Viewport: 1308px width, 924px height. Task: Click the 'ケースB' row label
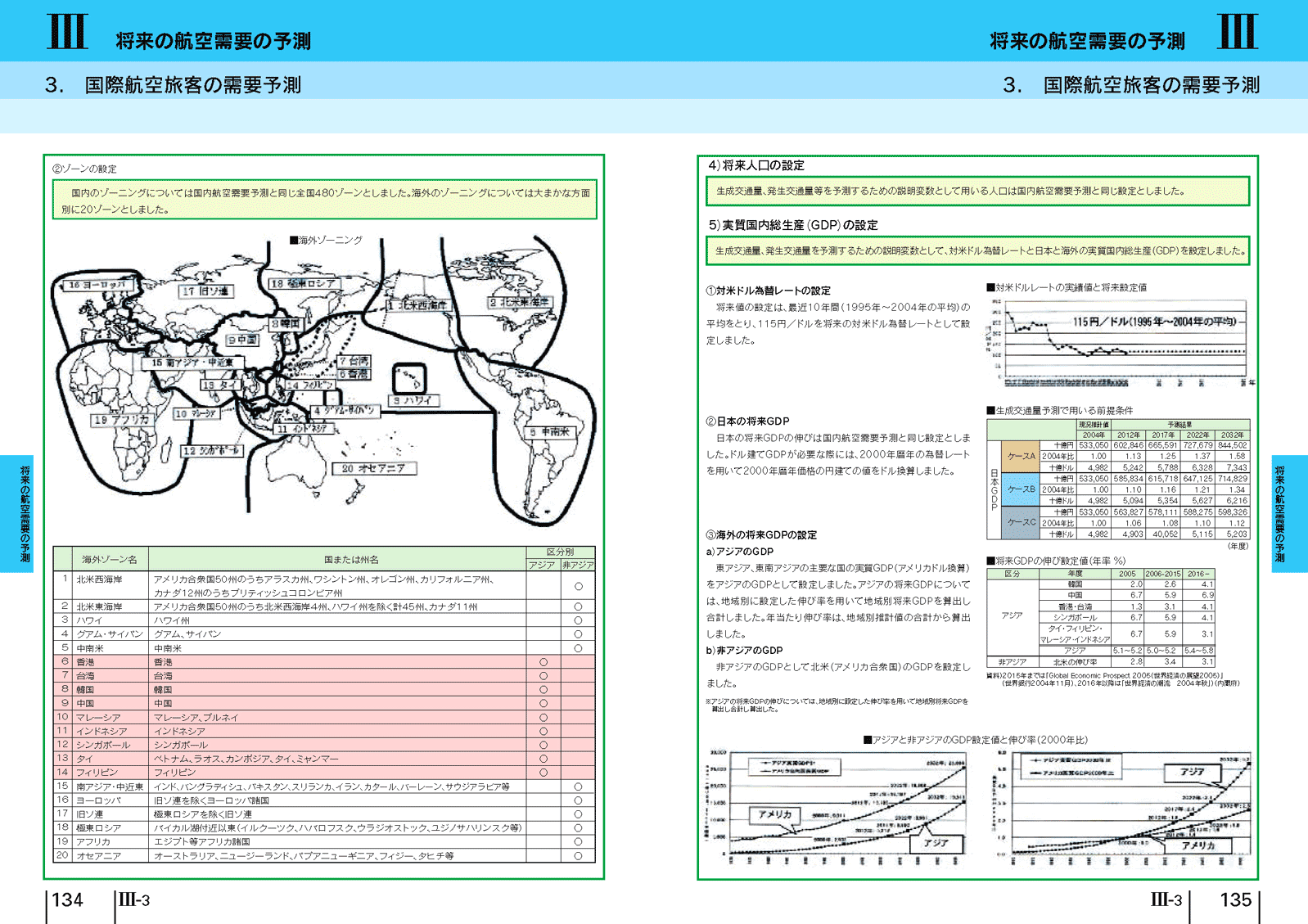point(1021,489)
